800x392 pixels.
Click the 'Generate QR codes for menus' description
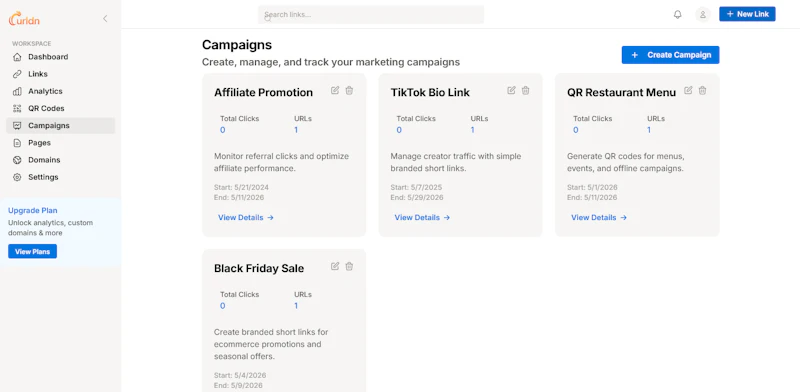[x=626, y=162]
